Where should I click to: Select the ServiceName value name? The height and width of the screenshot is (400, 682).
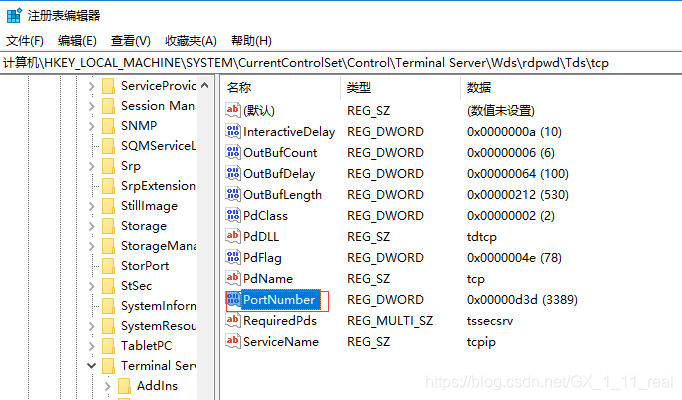(x=281, y=342)
